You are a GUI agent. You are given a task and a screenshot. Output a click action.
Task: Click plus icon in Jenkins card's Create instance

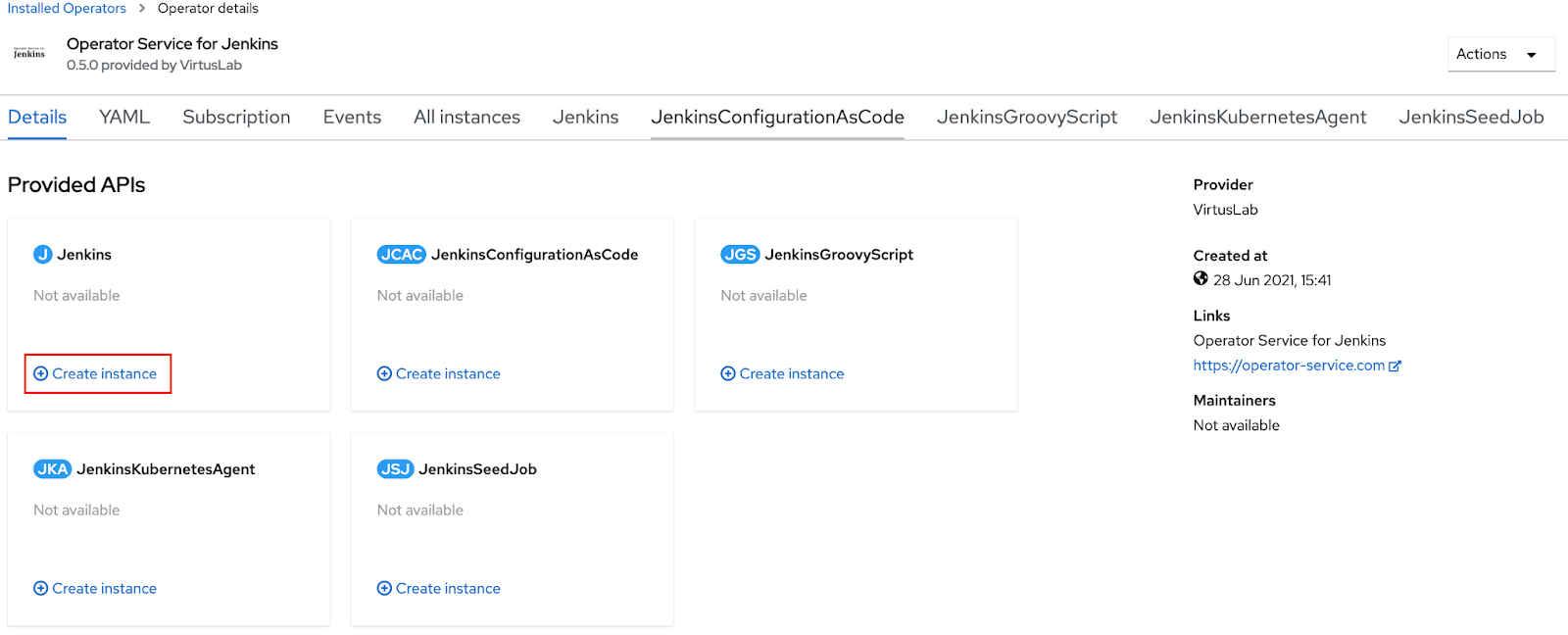click(x=40, y=373)
